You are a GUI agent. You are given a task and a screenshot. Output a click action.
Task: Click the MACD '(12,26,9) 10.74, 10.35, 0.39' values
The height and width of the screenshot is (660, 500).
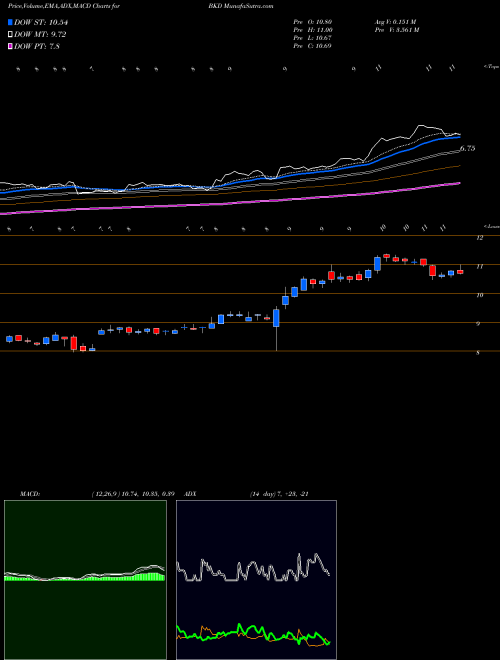pyautogui.click(x=133, y=494)
